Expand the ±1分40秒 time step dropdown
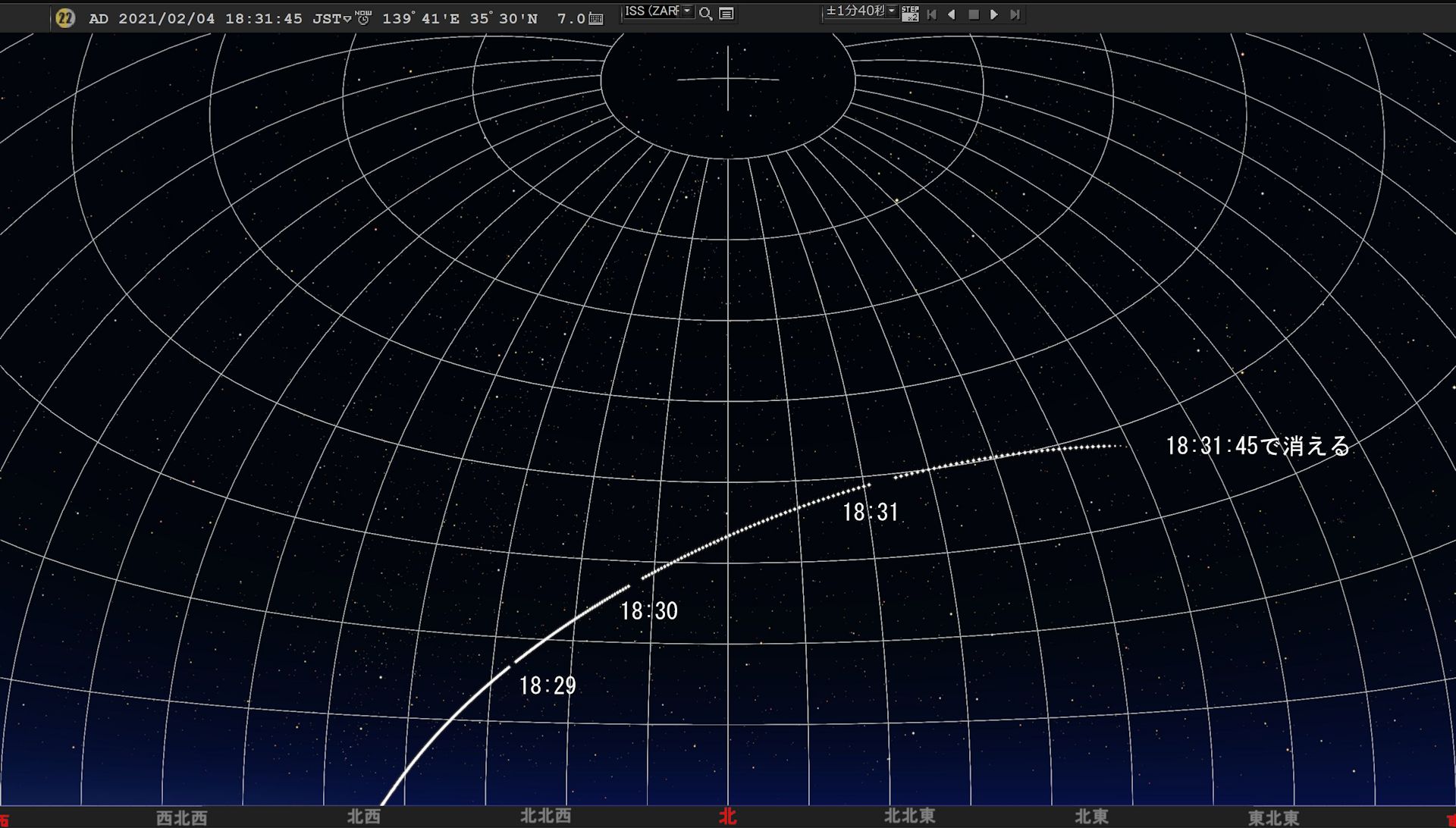Image resolution: width=1456 pixels, height=828 pixels. [892, 11]
